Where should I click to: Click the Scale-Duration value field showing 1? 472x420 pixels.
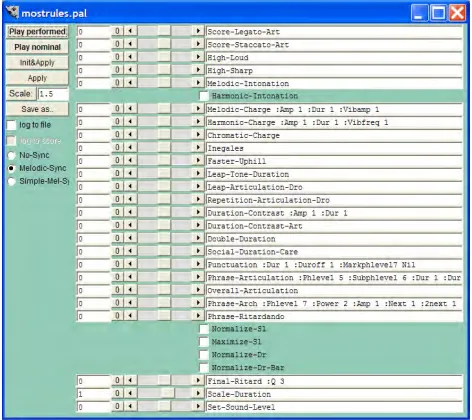click(93, 394)
